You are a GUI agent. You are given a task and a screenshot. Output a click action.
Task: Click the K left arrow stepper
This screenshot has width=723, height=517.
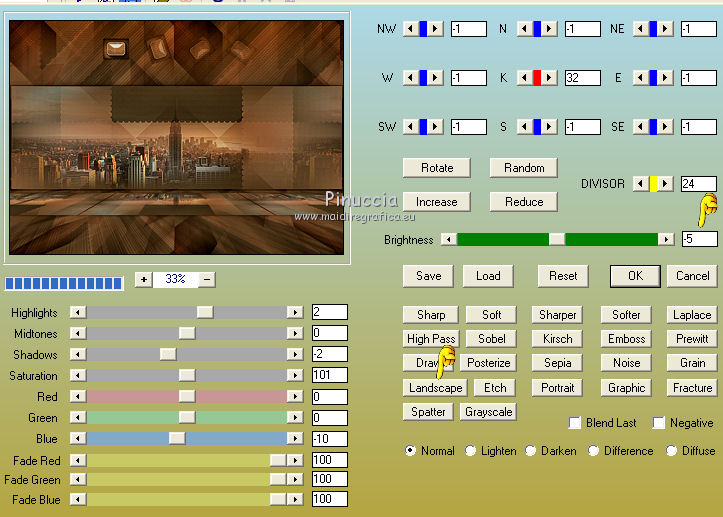[524, 77]
